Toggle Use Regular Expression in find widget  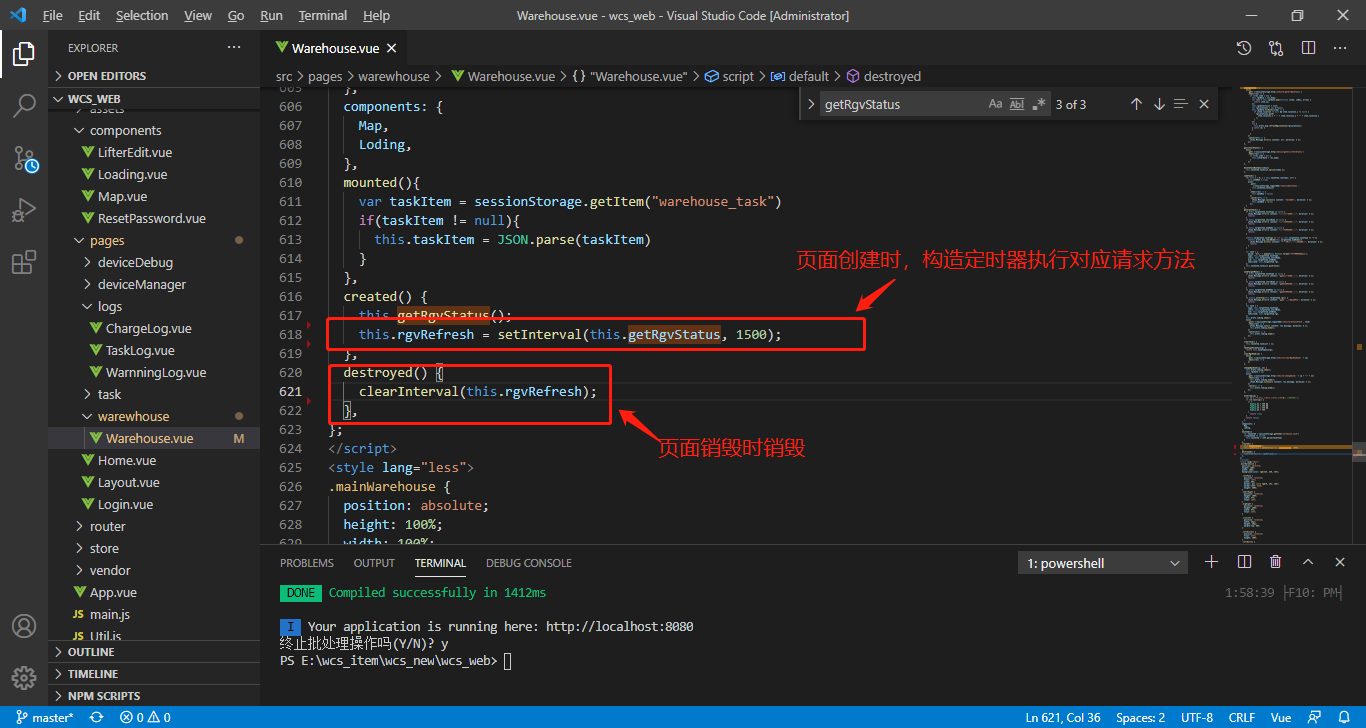pyautogui.click(x=1039, y=104)
